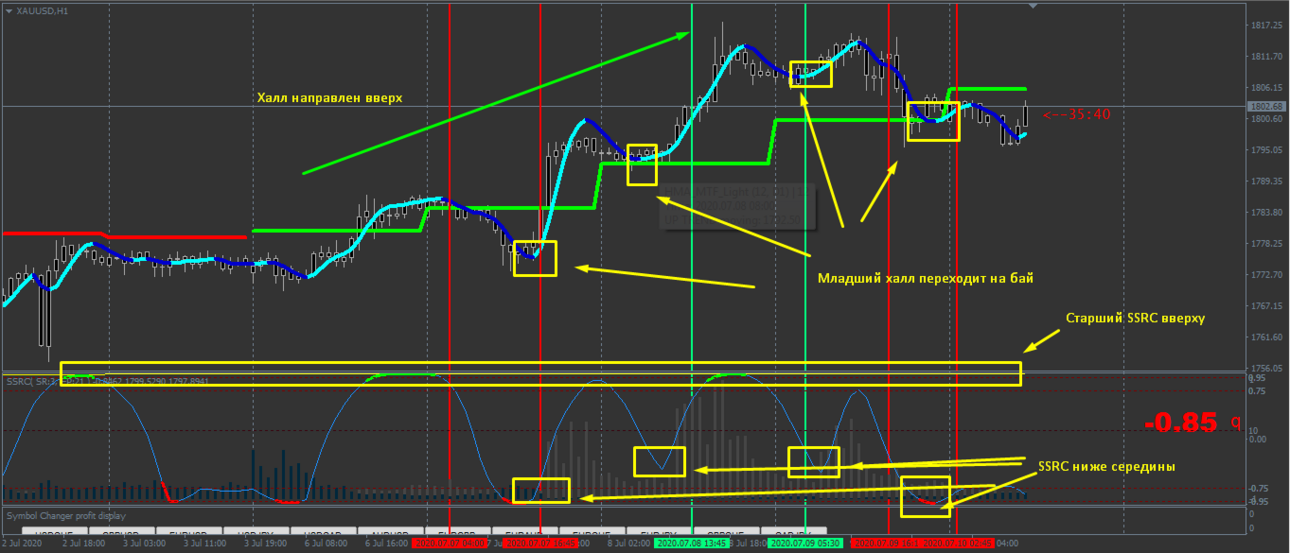Viewport: 1290px width, 553px height.
Task: Click the 1778.25 price scale value
Action: [x=1265, y=243]
